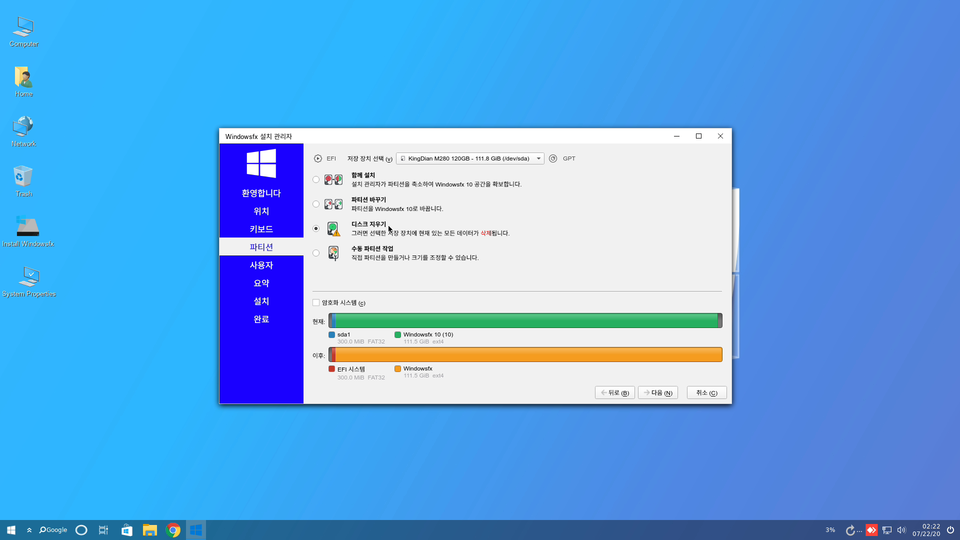Go to the 설치 step
This screenshot has width=960, height=540.
pos(261,301)
